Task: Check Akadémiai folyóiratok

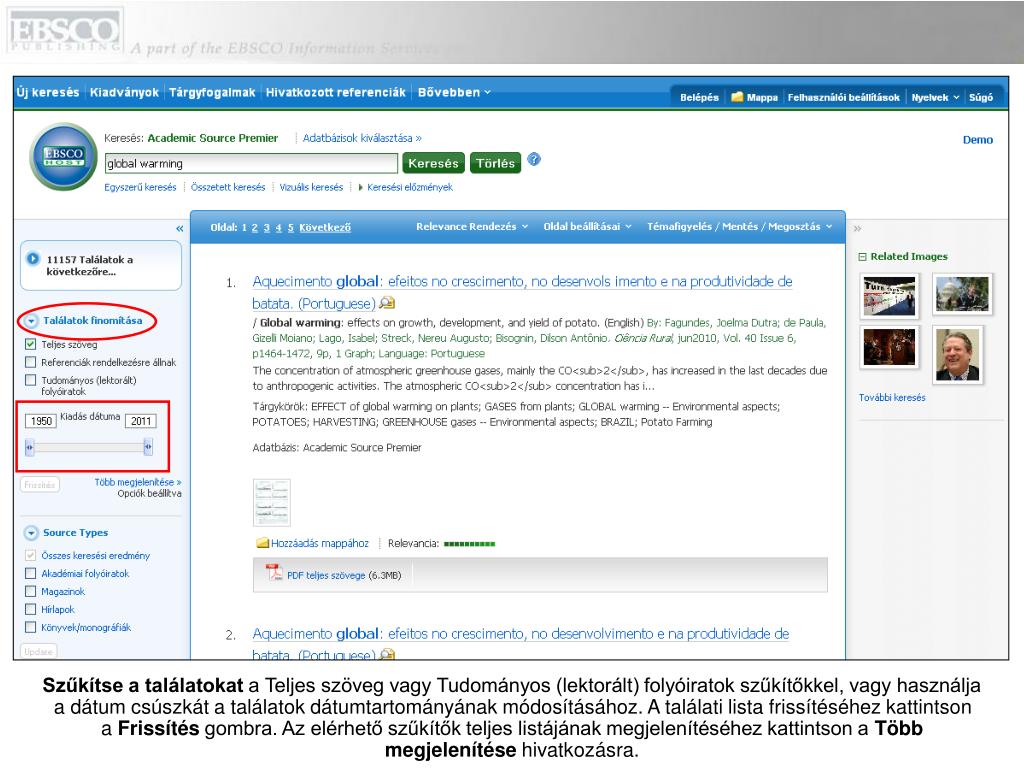Action: click(31, 573)
